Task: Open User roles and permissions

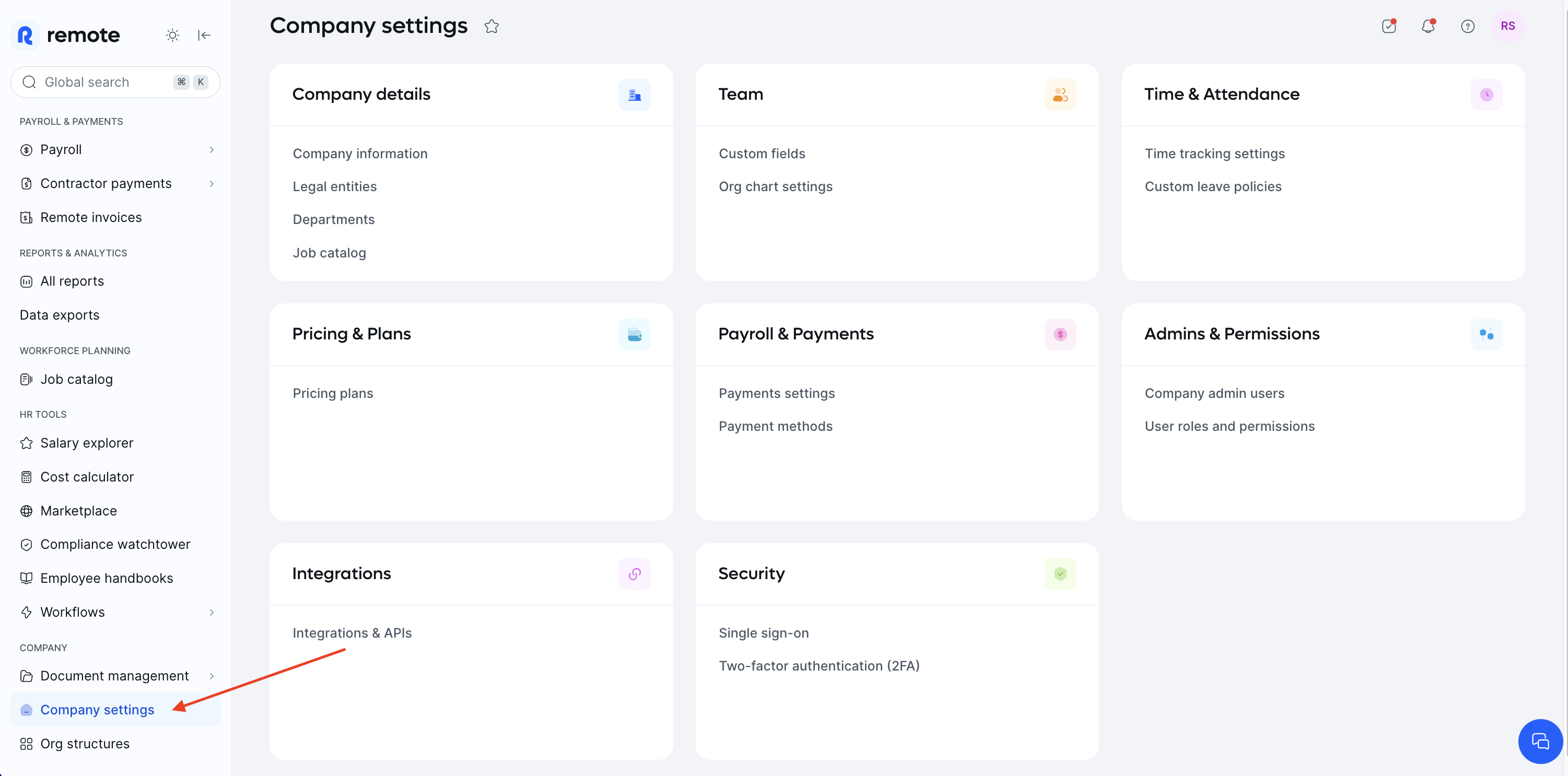Action: [x=1230, y=427]
